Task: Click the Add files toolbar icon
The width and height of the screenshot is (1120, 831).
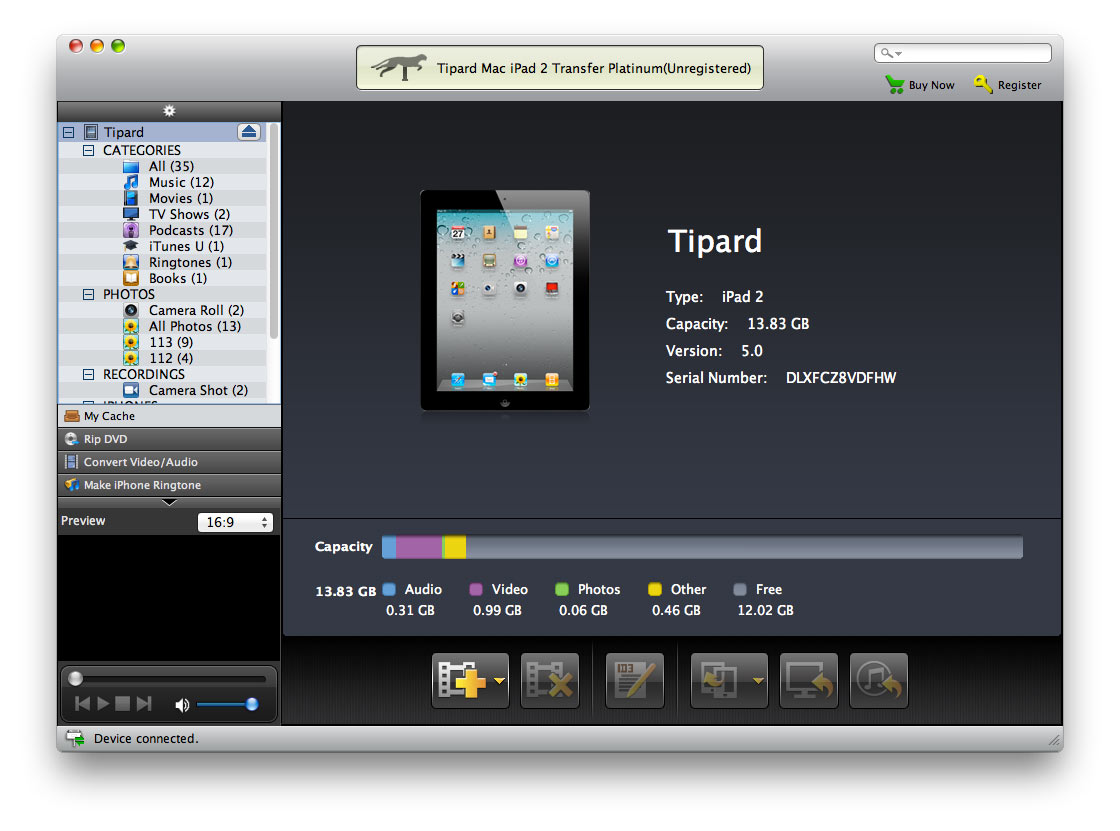Action: coord(462,680)
